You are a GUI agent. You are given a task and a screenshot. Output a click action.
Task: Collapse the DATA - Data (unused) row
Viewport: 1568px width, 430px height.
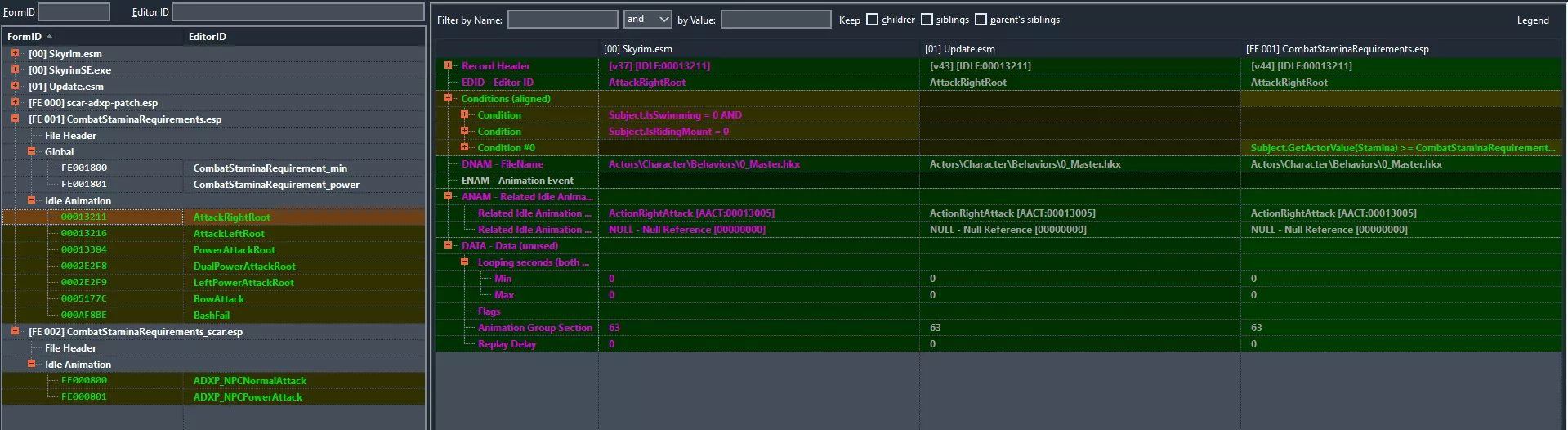[x=448, y=245]
